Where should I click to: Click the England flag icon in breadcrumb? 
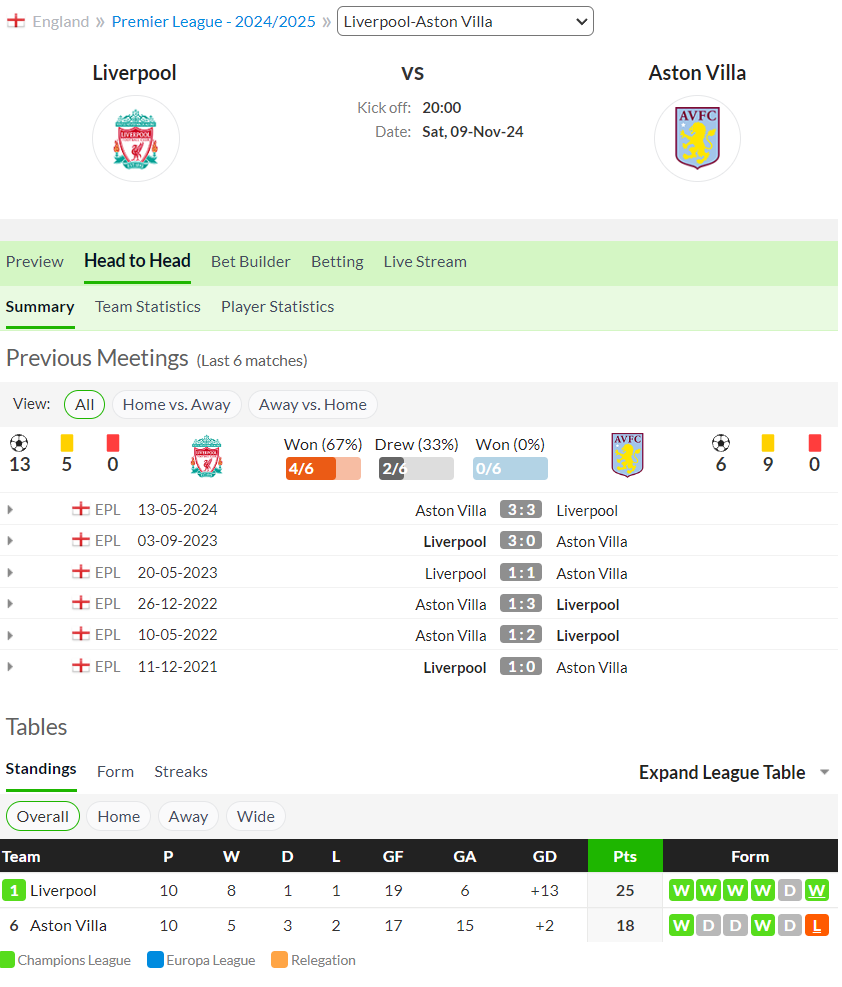pos(16,21)
